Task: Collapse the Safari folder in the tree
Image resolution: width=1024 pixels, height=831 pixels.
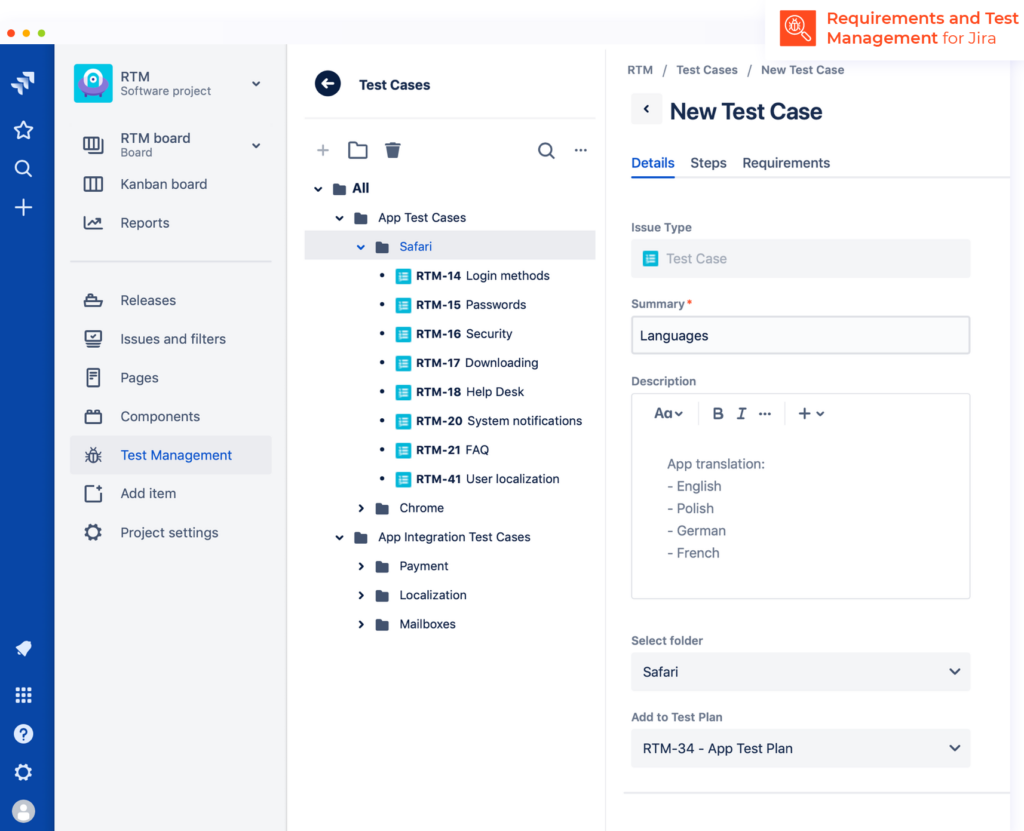Action: coord(361,246)
